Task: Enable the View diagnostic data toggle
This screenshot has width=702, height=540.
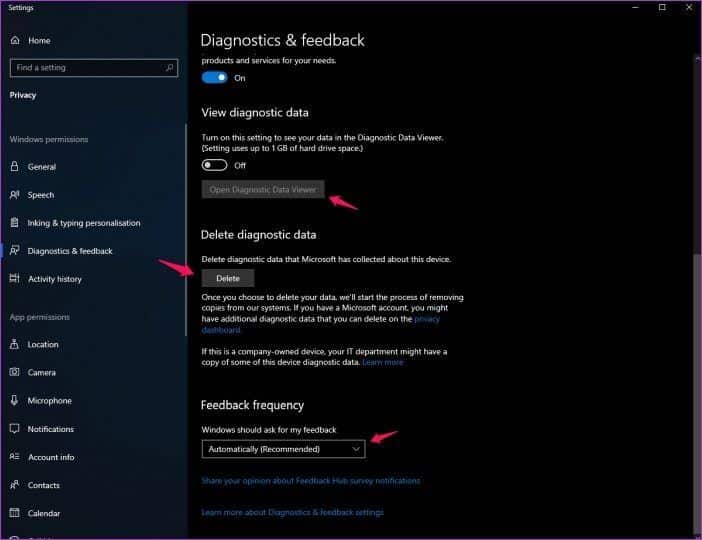Action: [214, 165]
